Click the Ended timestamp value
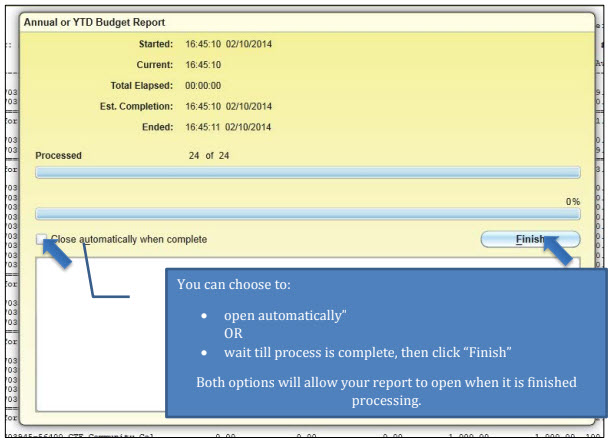The width and height of the screenshot is (612, 443). 229,126
